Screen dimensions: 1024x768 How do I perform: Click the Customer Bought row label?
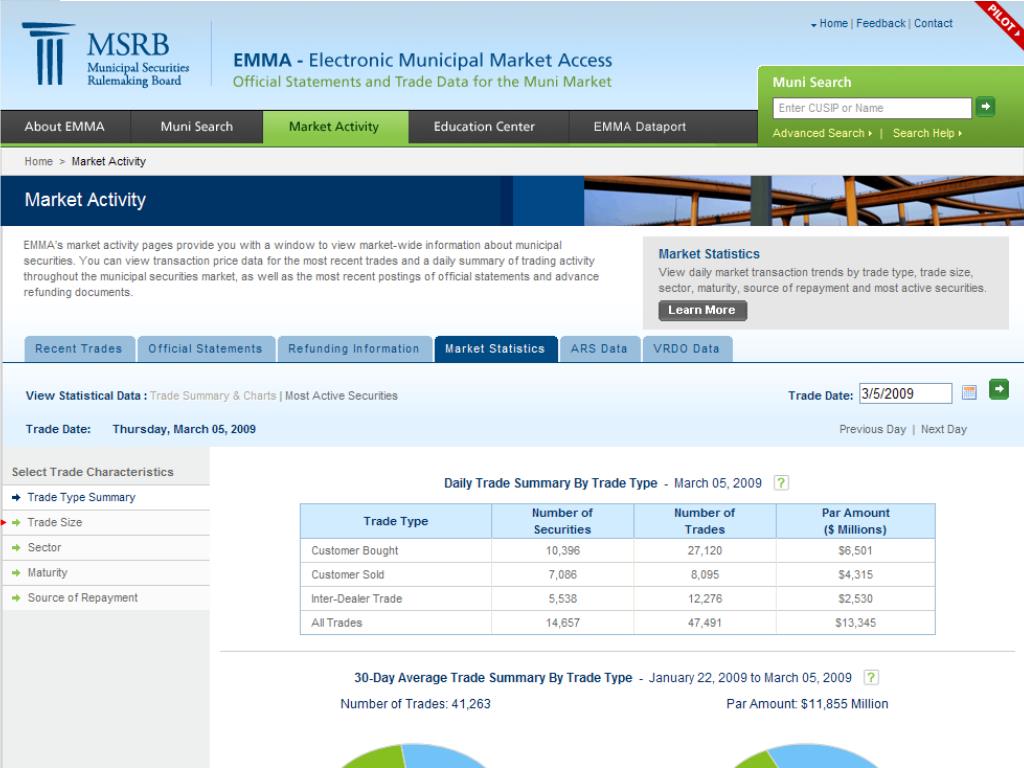tap(355, 551)
